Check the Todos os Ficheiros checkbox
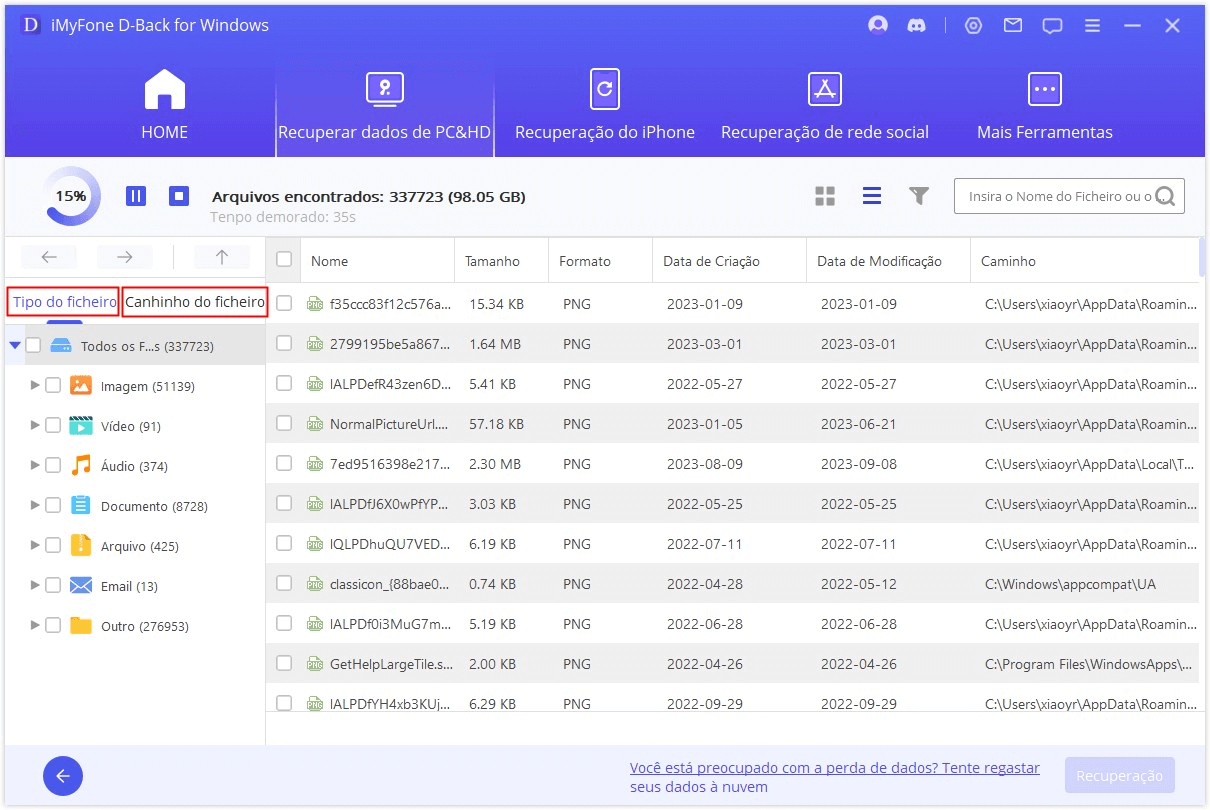Image resolution: width=1210 pixels, height=810 pixels. click(x=33, y=346)
